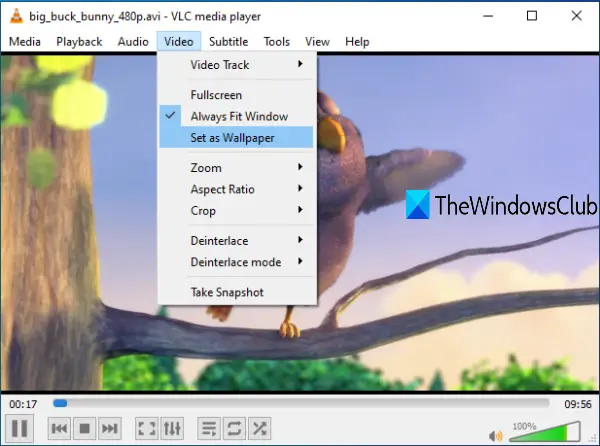Stop the video playback
Image resolution: width=600 pixels, height=446 pixels.
tap(85, 428)
